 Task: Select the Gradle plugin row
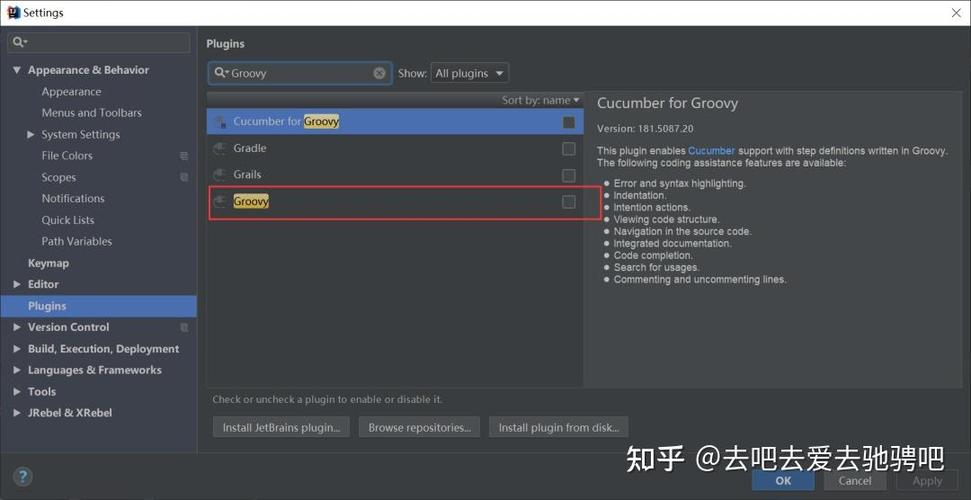395,149
